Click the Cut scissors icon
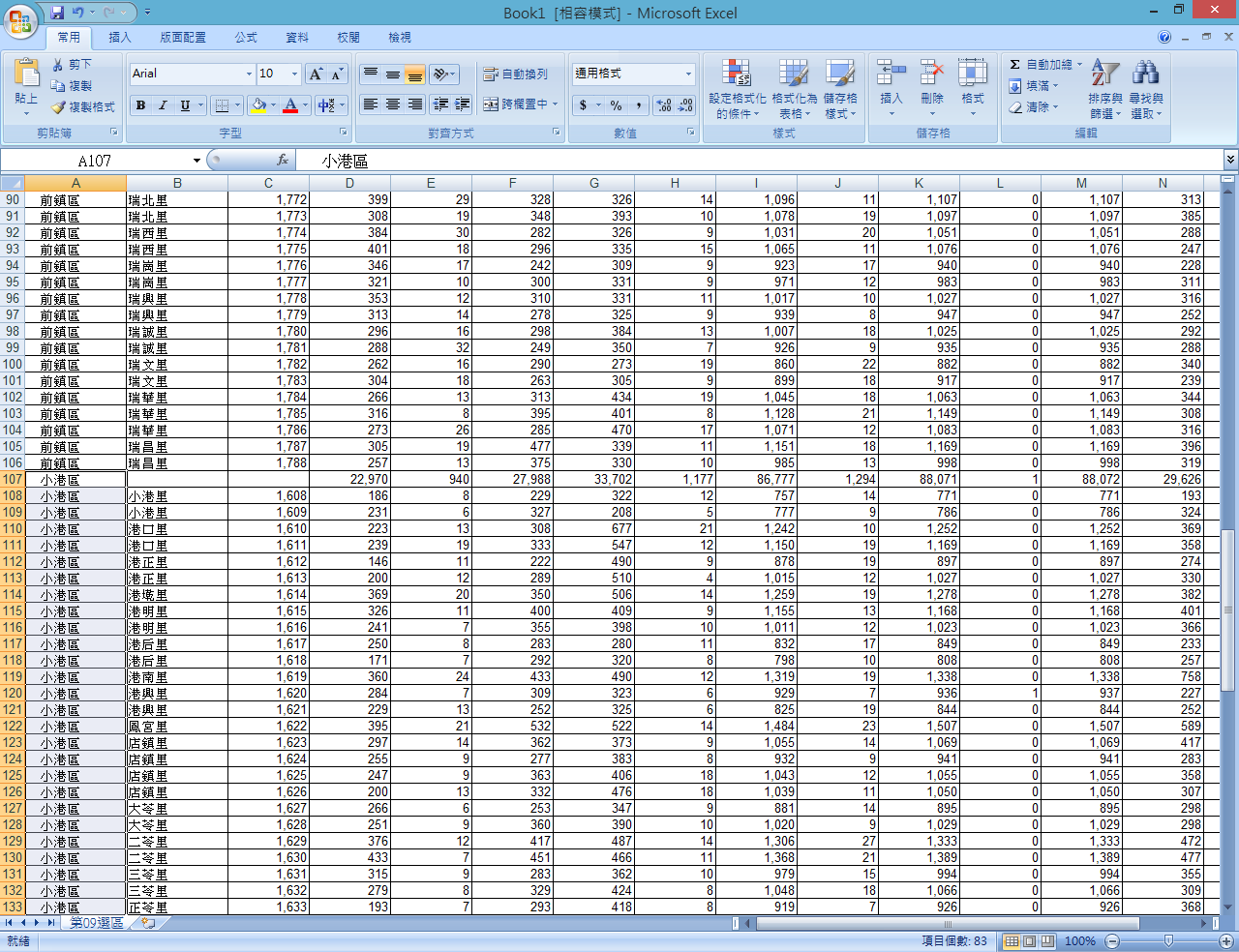Screen dimensions: 1239x952 pyautogui.click(x=58, y=65)
